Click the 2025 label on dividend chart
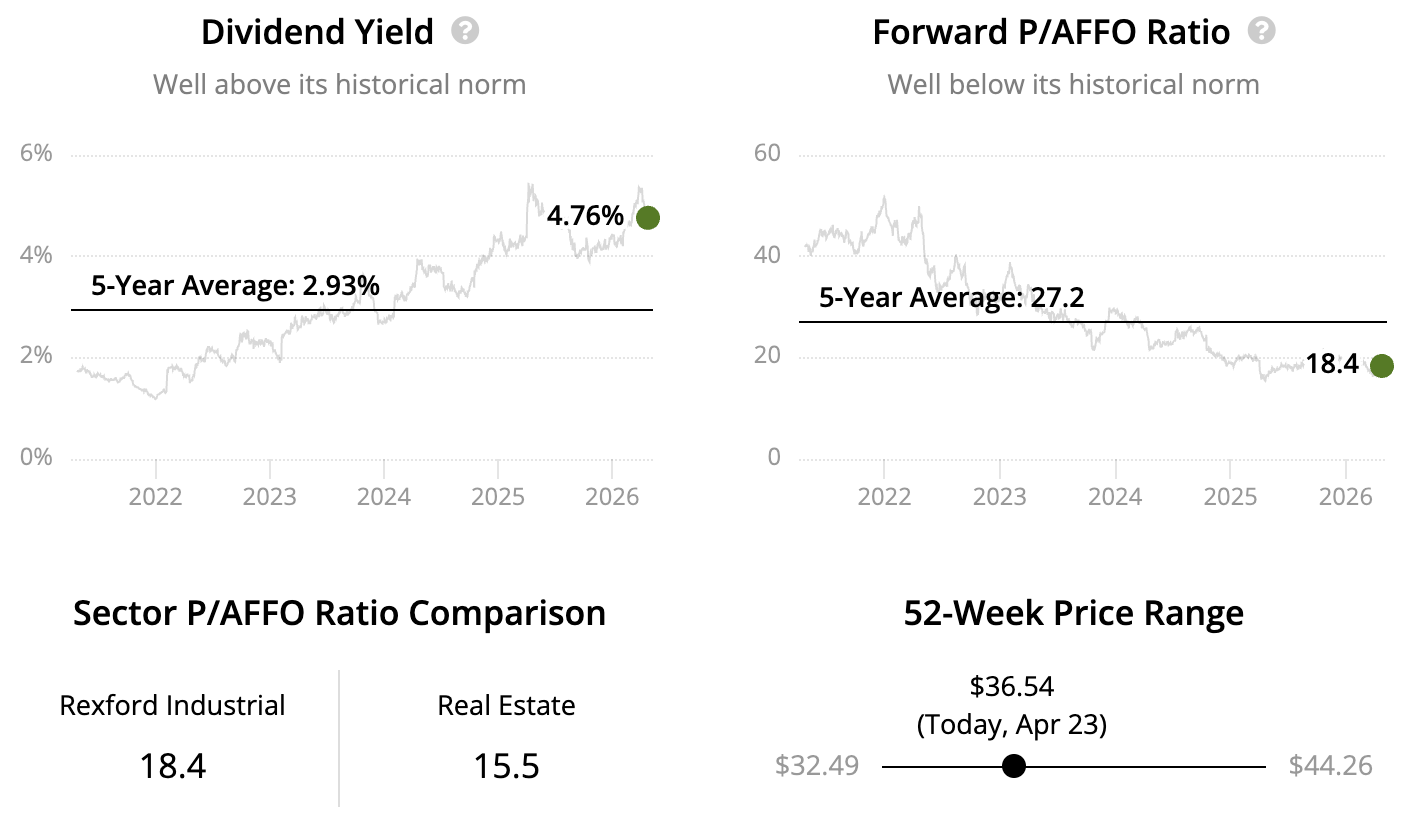Screen dimensions: 1414x826 (498, 497)
